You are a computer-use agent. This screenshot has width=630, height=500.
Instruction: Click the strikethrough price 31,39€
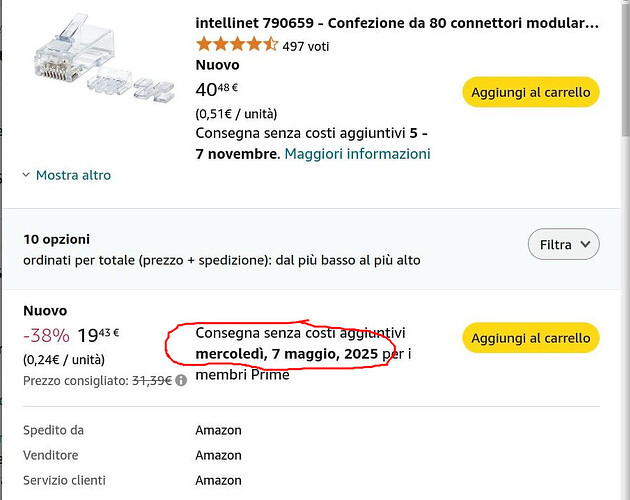point(152,380)
